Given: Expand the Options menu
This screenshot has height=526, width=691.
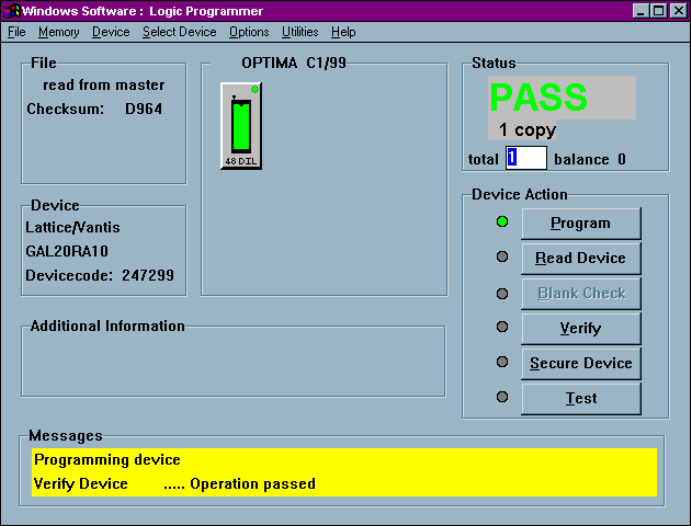Looking at the screenshot, I should coord(249,32).
